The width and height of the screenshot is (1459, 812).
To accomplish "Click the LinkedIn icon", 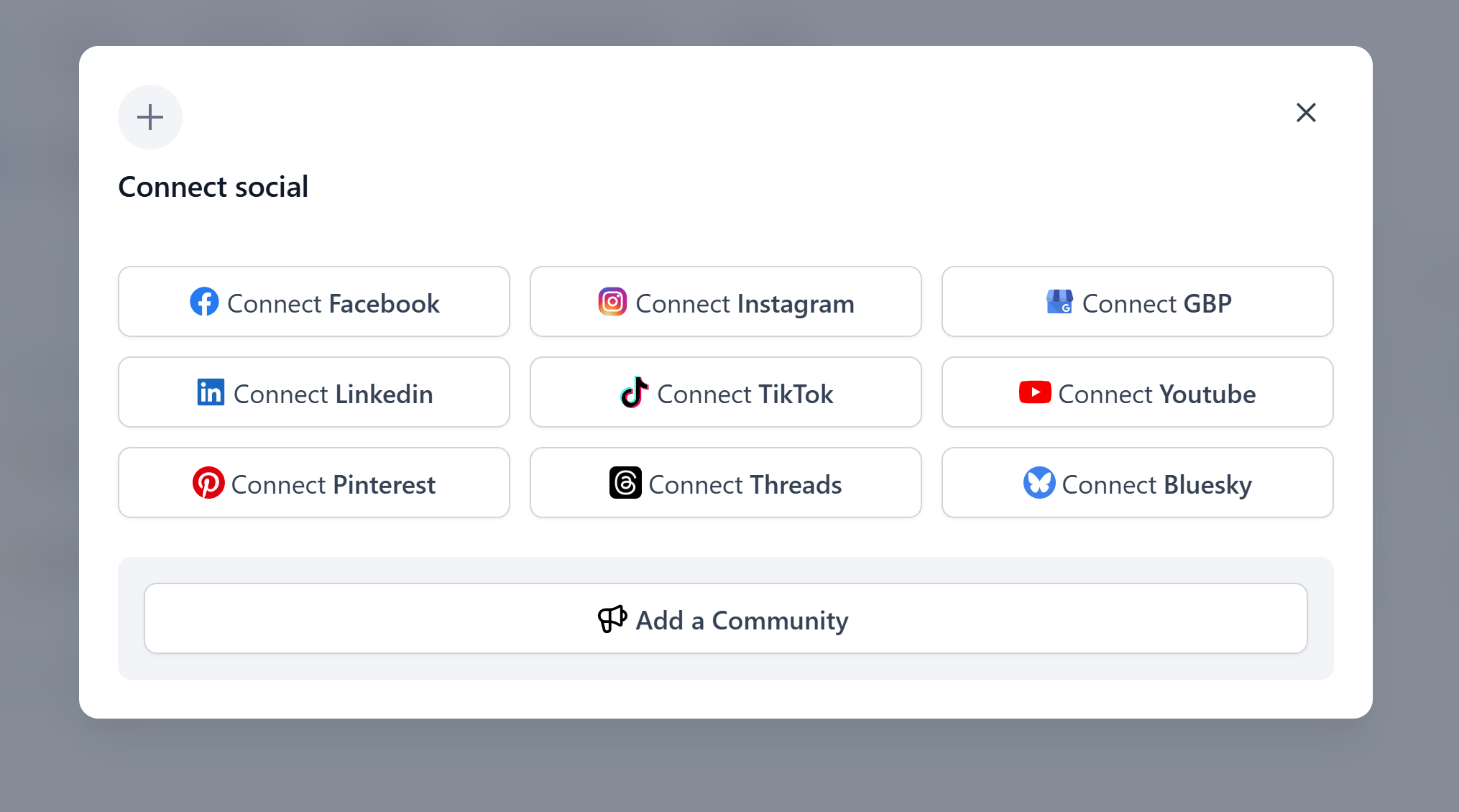I will [x=211, y=392].
